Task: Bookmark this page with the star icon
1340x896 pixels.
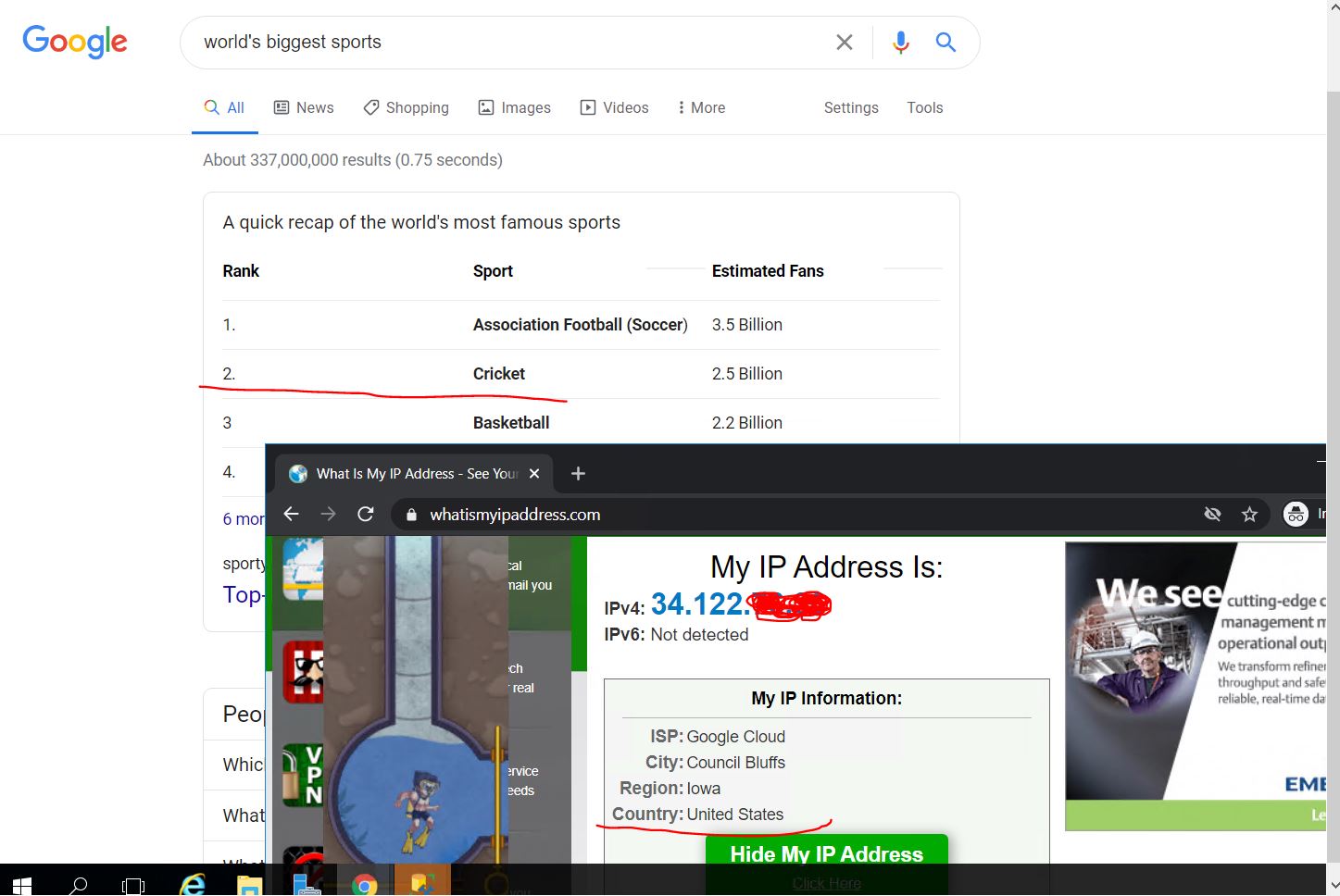Action: (1249, 515)
